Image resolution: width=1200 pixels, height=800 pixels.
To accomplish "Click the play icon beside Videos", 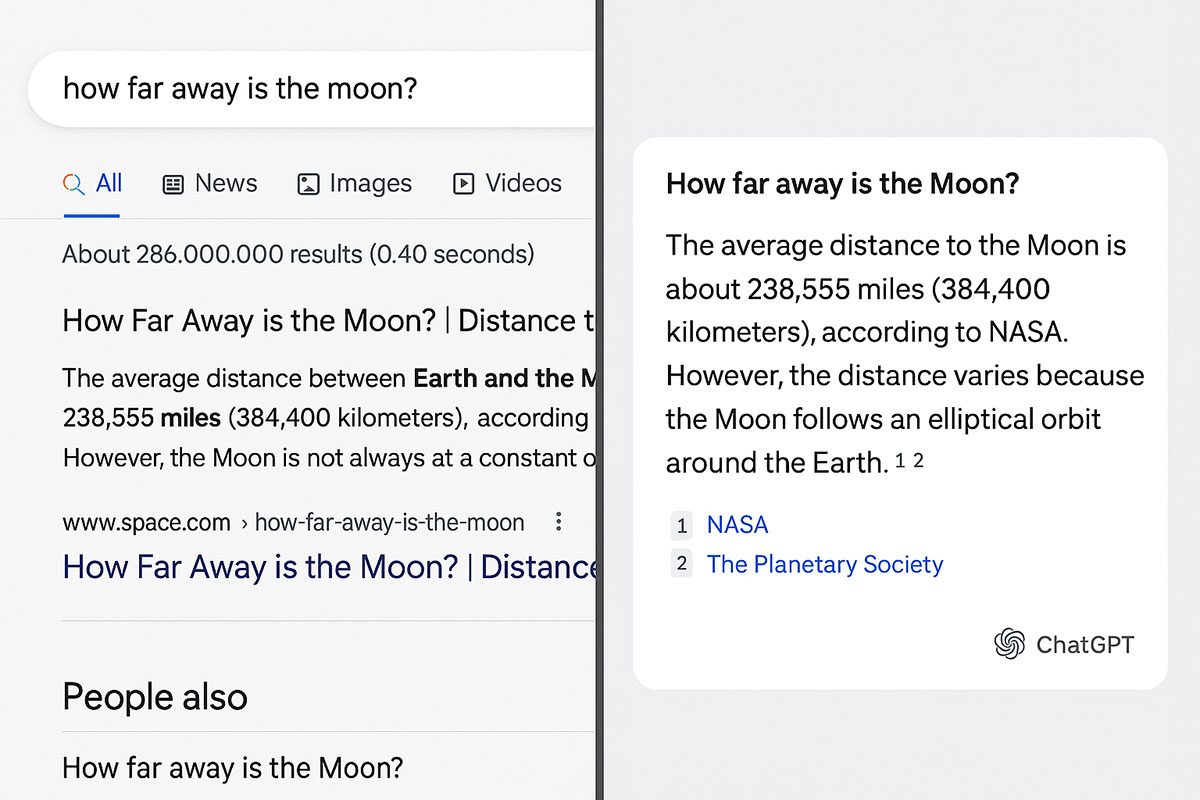I will click(462, 184).
